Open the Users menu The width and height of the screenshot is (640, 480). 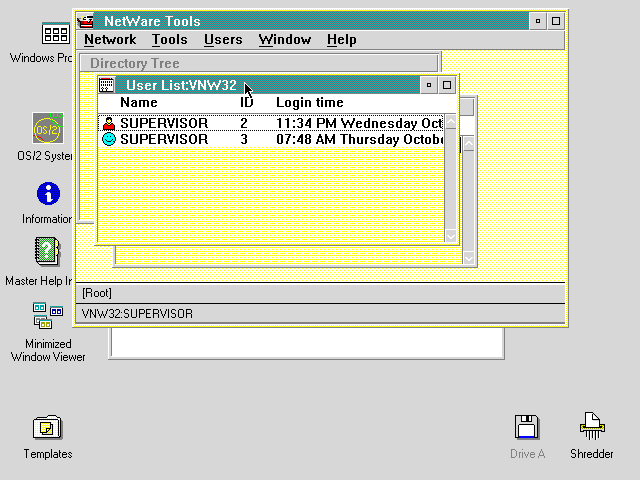click(223, 40)
